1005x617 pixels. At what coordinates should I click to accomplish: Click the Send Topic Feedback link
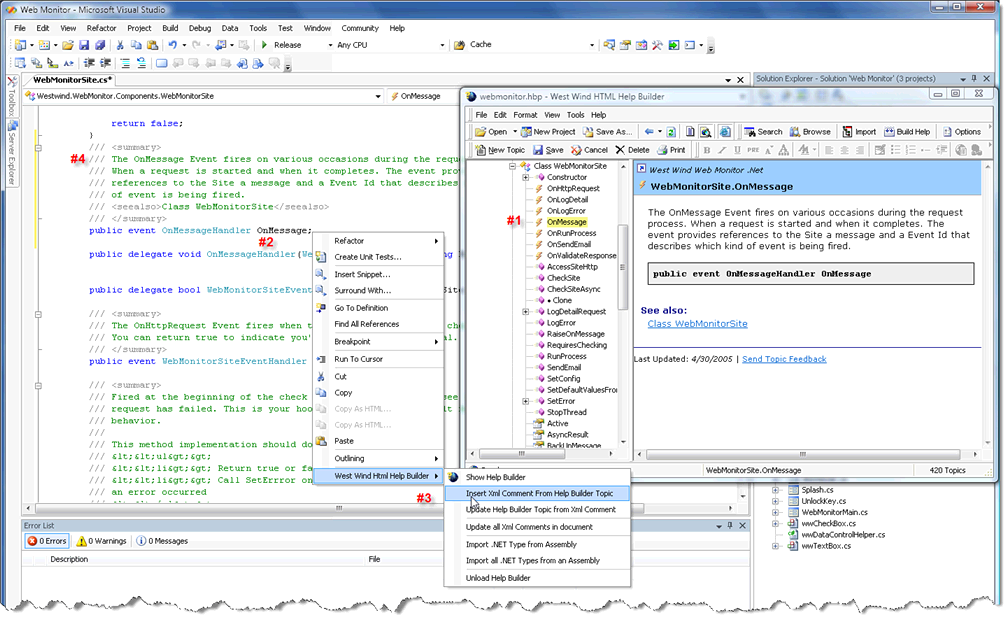(x=784, y=359)
